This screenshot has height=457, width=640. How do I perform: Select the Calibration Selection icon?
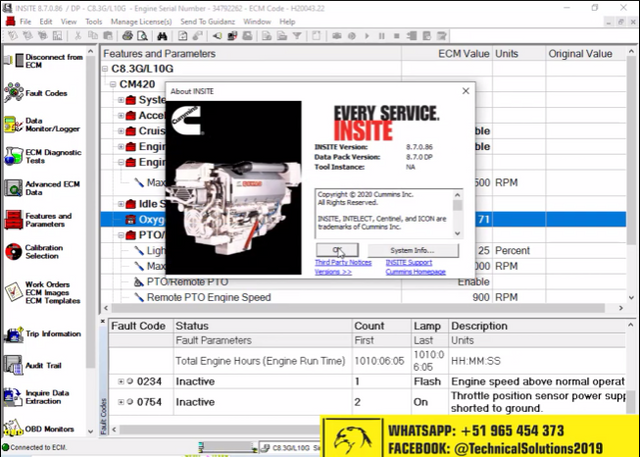coord(13,253)
